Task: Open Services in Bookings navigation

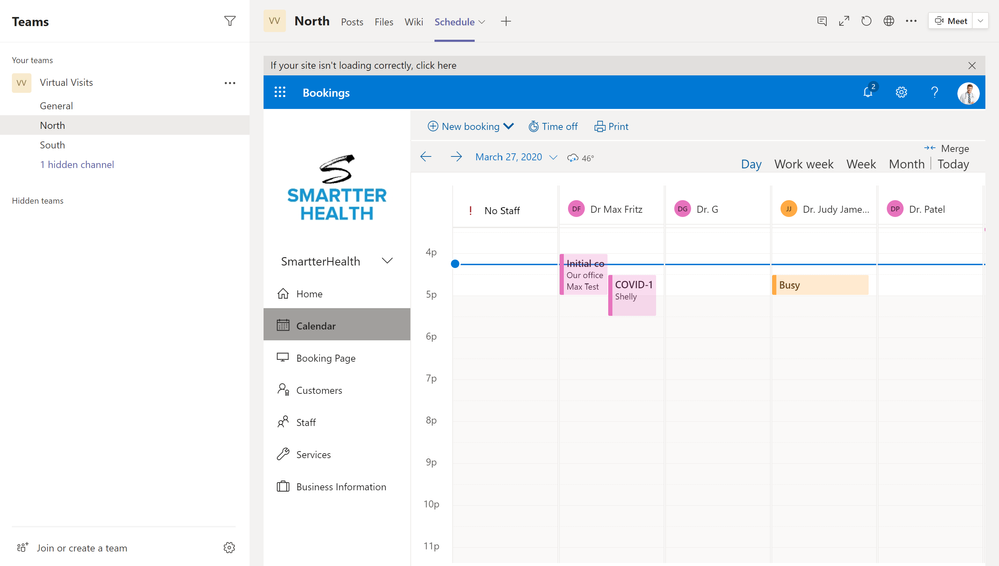Action: 337,454
